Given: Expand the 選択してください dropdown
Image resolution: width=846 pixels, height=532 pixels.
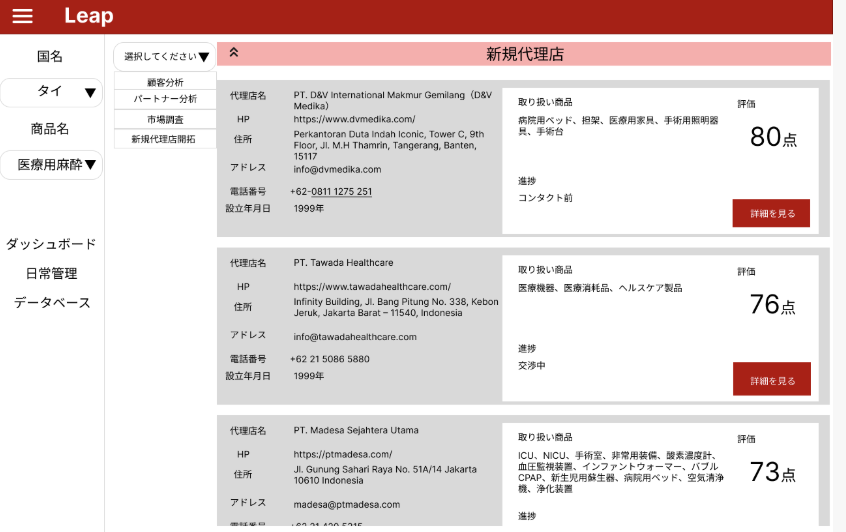Looking at the screenshot, I should (x=166, y=57).
